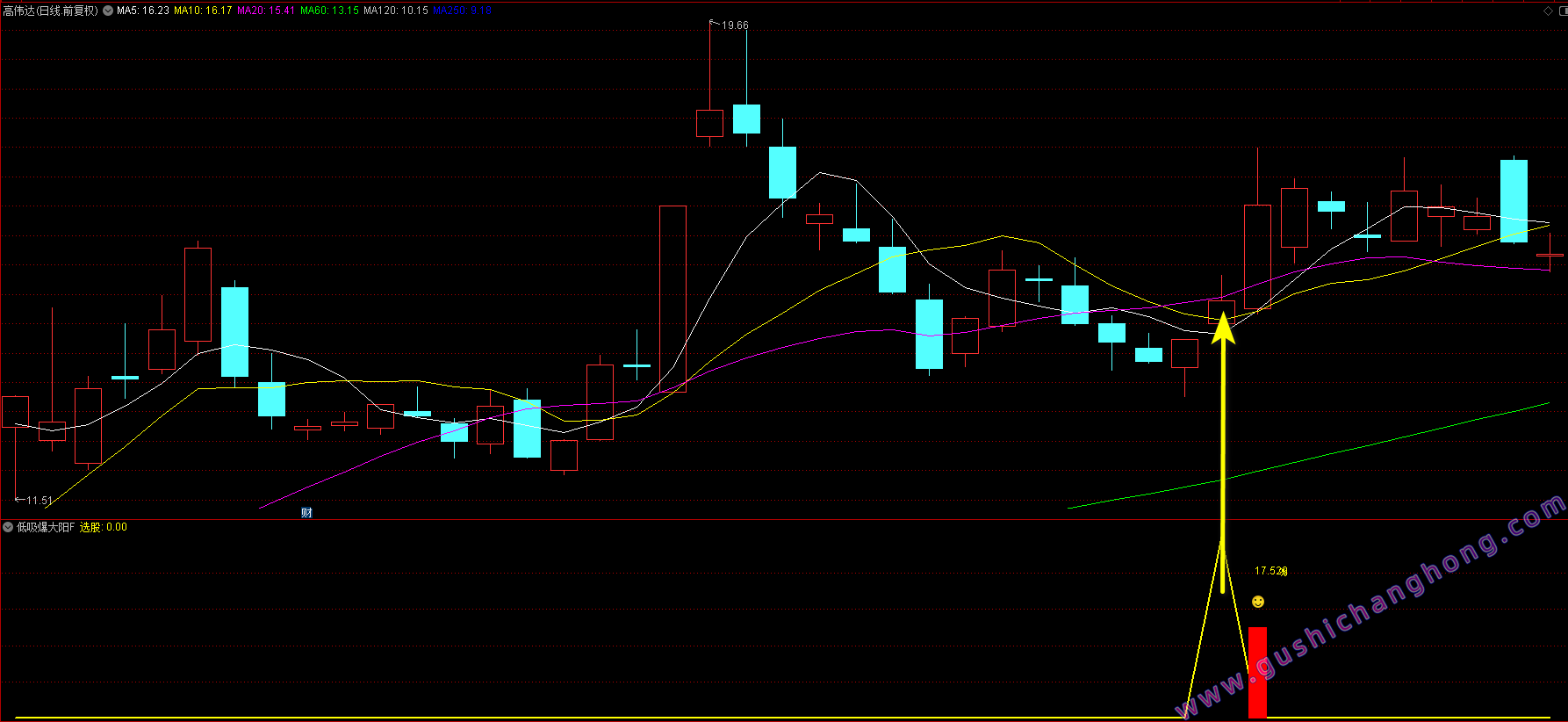
Task: Click the 财 finance marker icon
Action: pos(306,513)
